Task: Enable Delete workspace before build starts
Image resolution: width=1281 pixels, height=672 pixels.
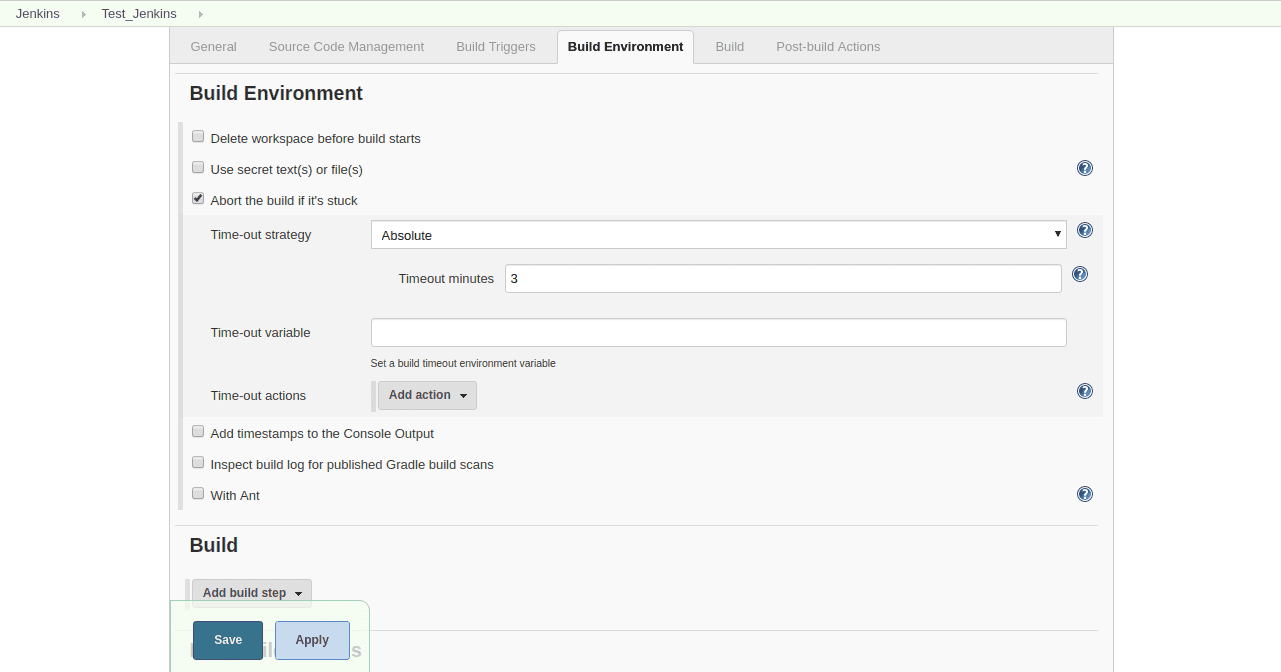Action: (x=198, y=137)
